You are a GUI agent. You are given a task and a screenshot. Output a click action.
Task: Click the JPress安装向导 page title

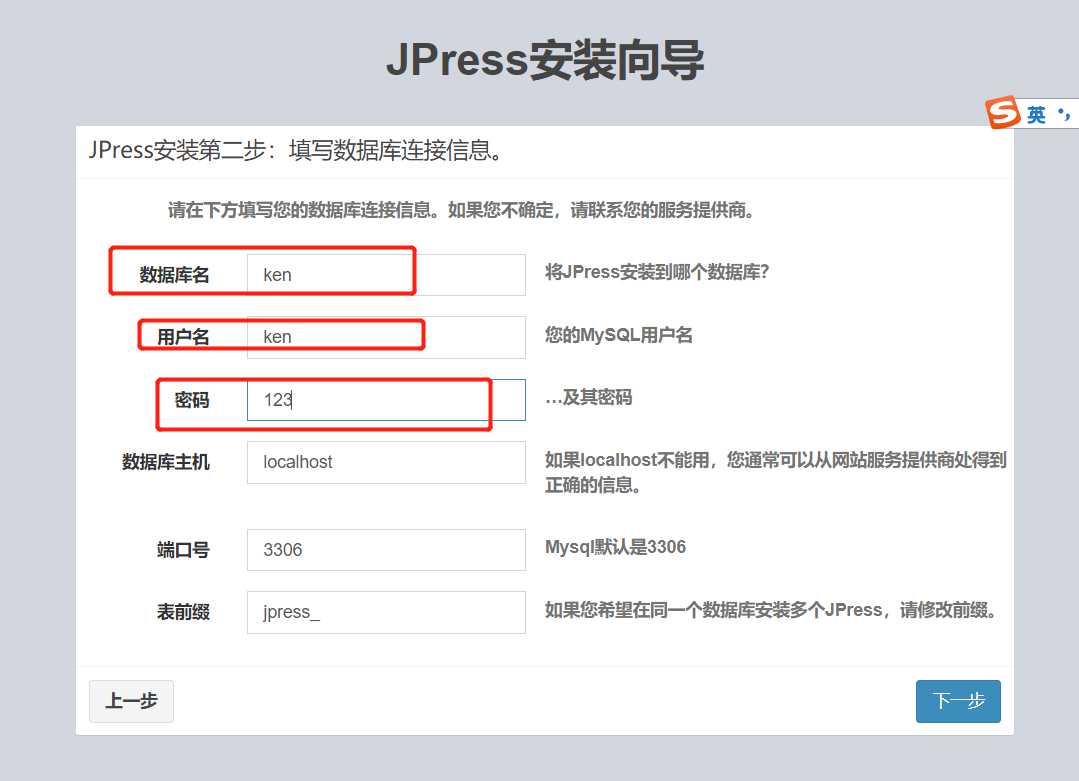coord(545,60)
